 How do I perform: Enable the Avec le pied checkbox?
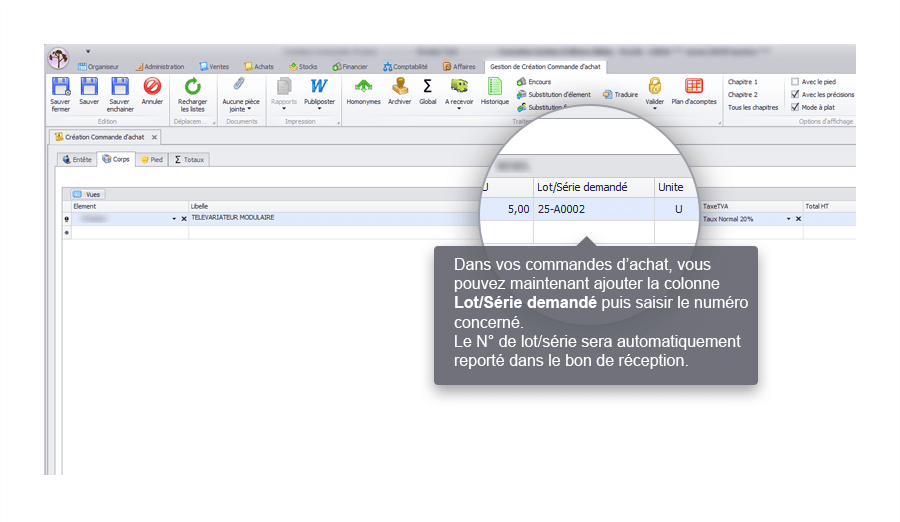[x=795, y=82]
